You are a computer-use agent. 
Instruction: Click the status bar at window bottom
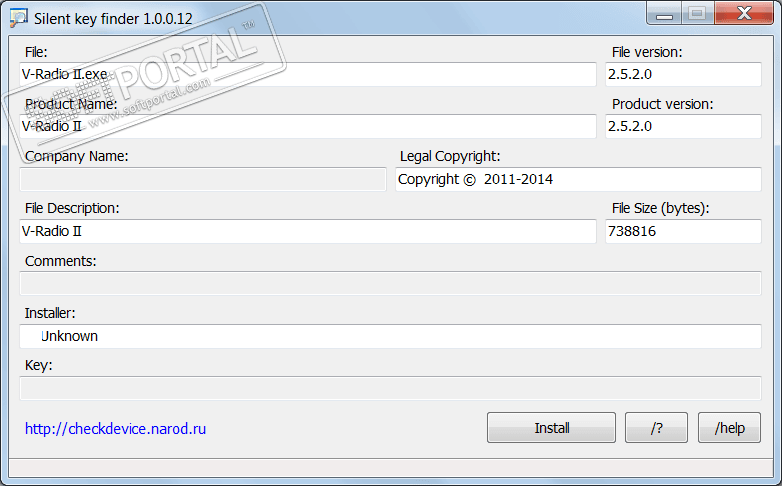(x=391, y=468)
